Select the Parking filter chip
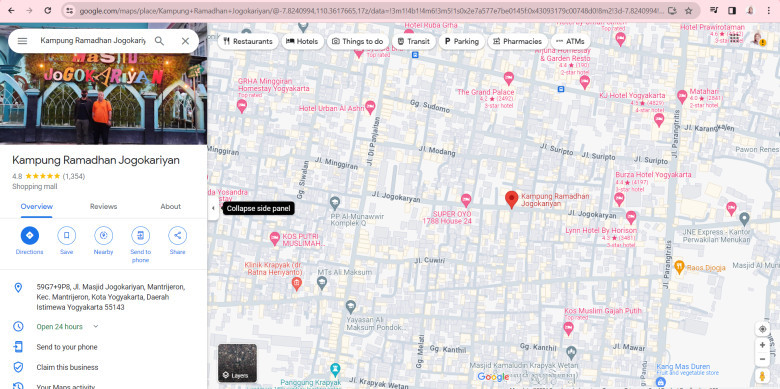The width and height of the screenshot is (780, 389). (x=462, y=41)
